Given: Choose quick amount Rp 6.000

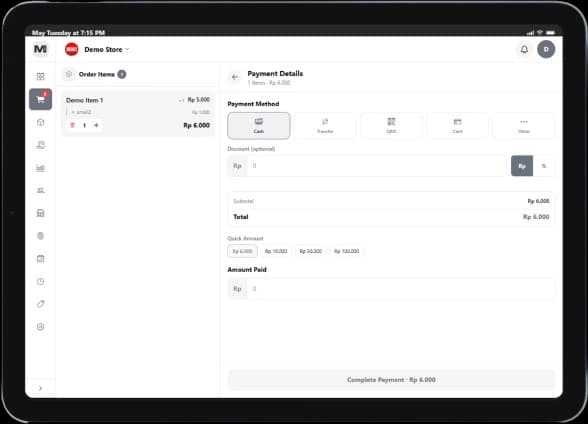Looking at the screenshot, I should [242, 251].
